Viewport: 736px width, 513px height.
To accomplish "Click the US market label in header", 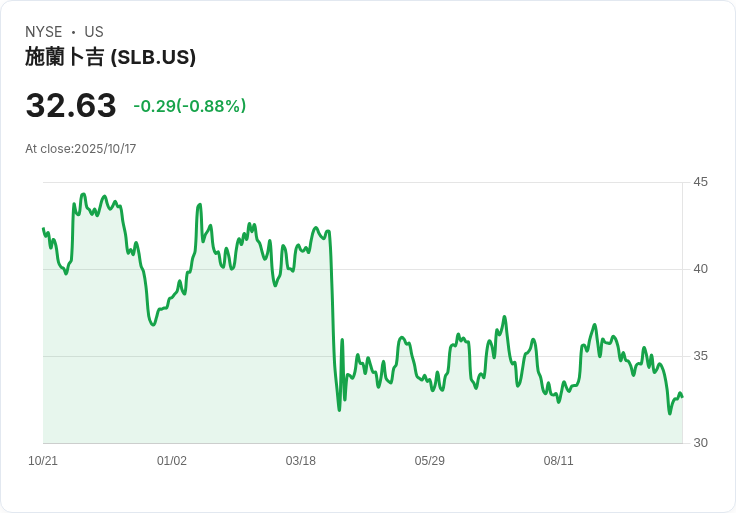I will pos(94,32).
